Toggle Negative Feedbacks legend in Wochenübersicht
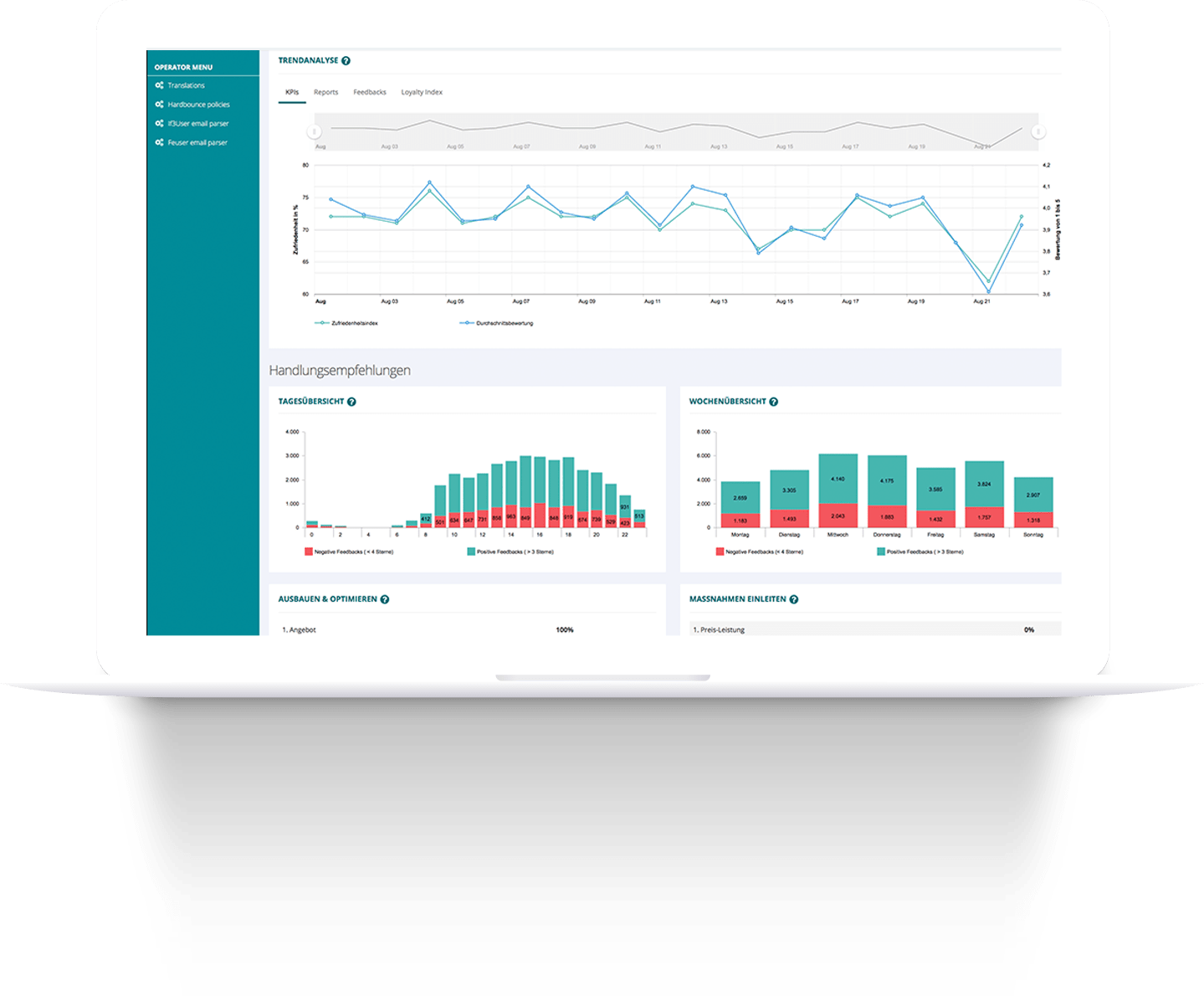This screenshot has width=1204, height=996. [760, 552]
